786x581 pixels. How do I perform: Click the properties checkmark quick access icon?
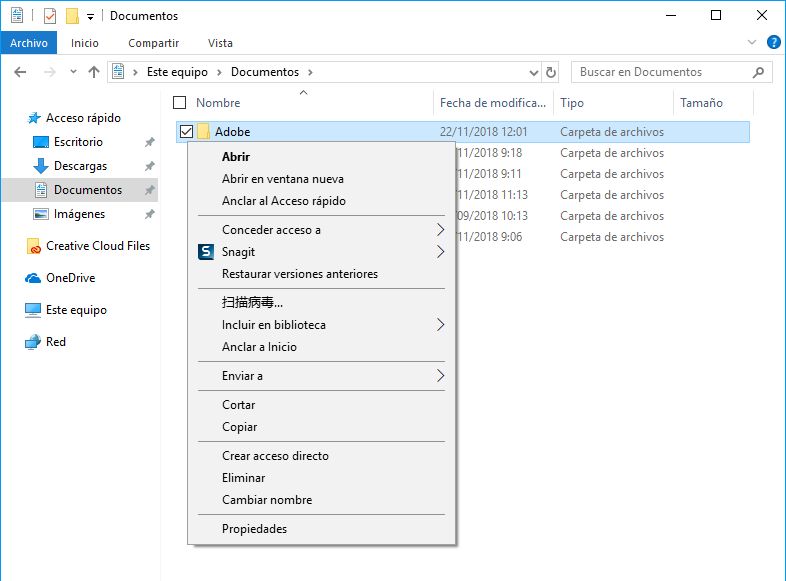click(50, 16)
